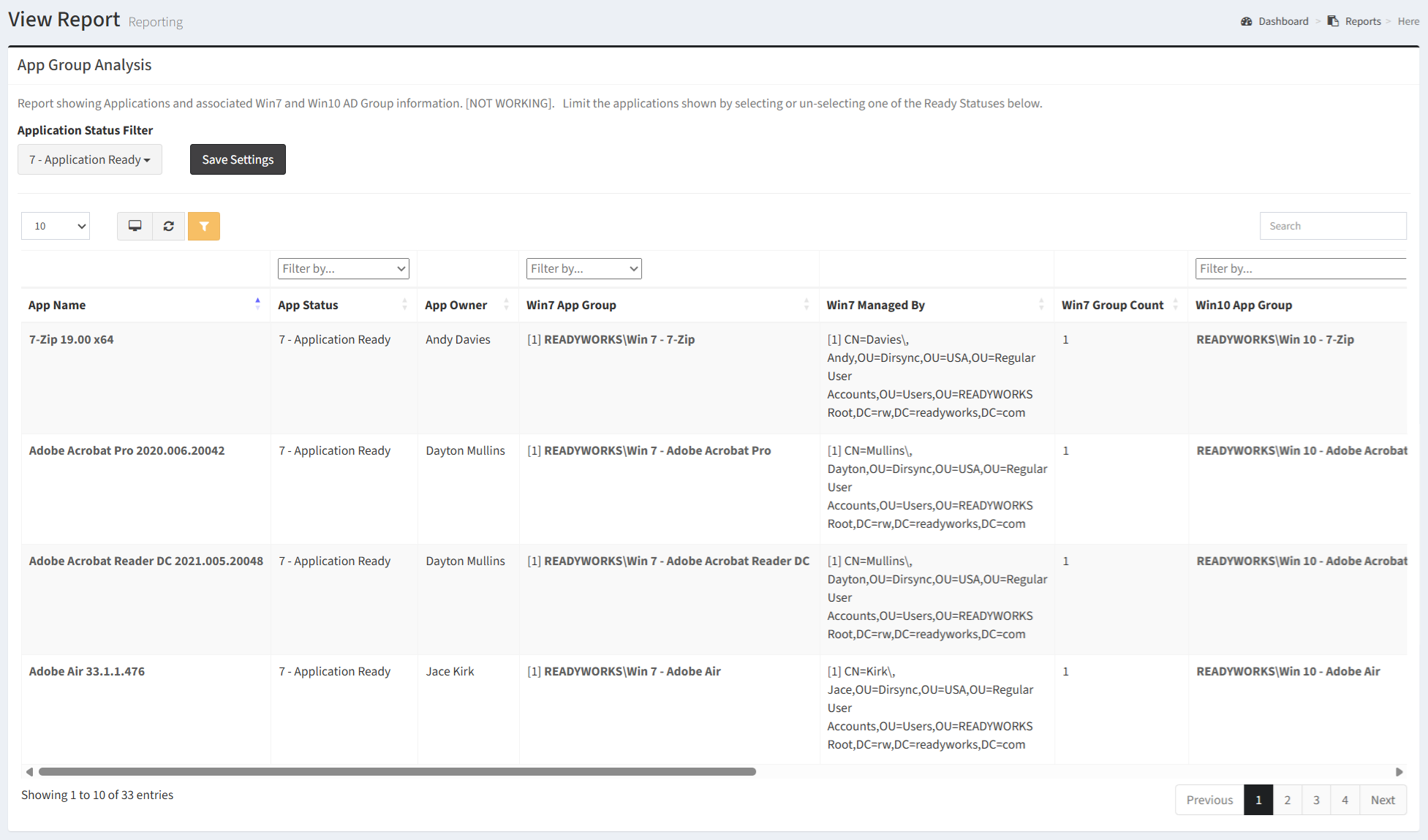Open Application Ready status filter dropdown

pyautogui.click(x=90, y=159)
